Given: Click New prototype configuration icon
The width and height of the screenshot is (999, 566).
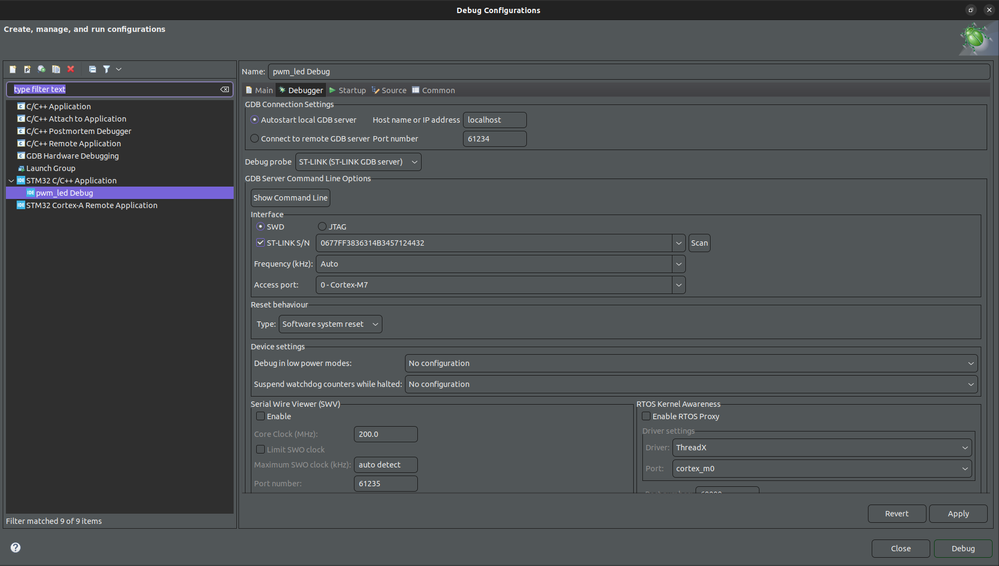Looking at the screenshot, I should coord(27,69).
